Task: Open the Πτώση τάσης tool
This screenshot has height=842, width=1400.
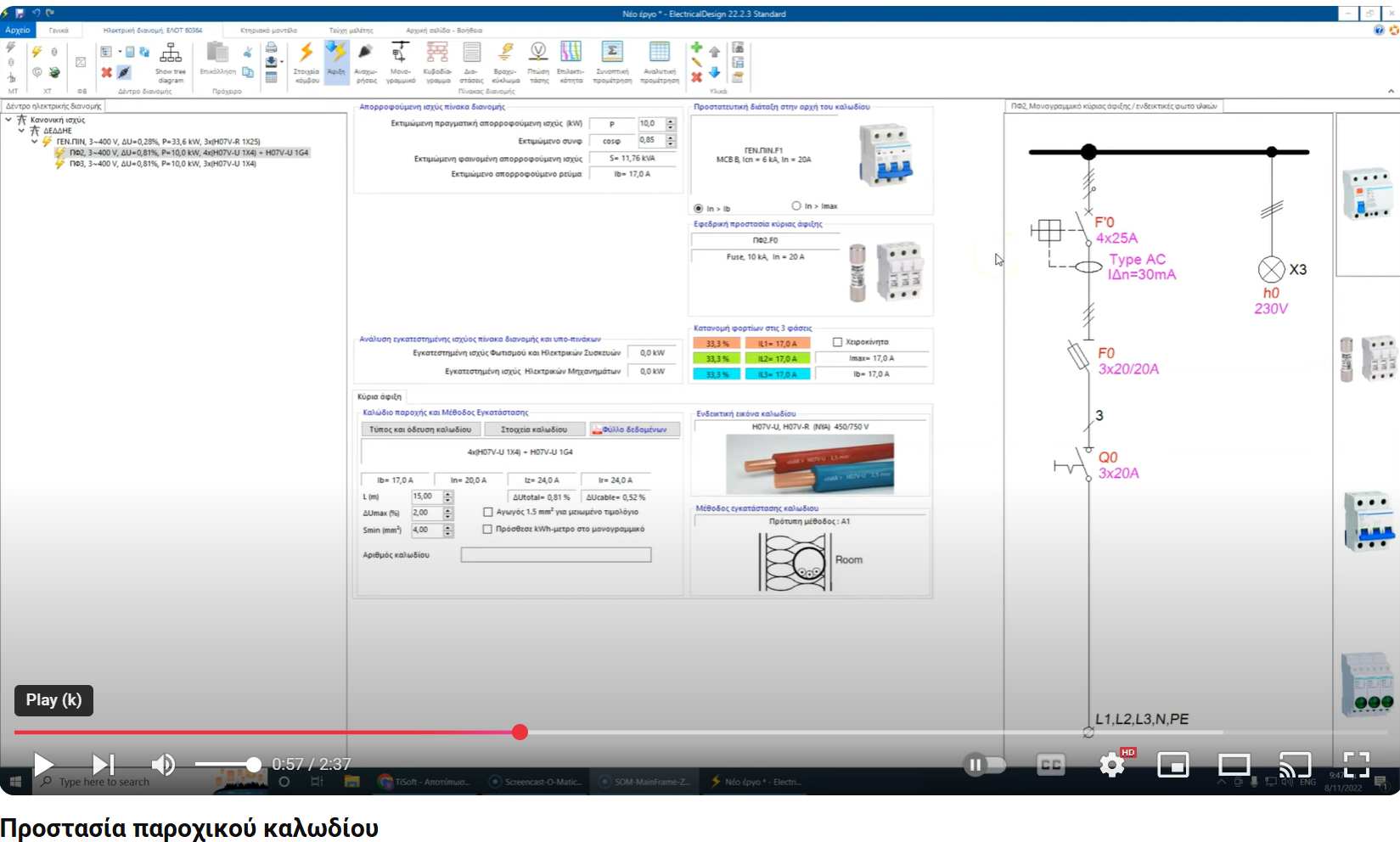Action: tap(537, 59)
